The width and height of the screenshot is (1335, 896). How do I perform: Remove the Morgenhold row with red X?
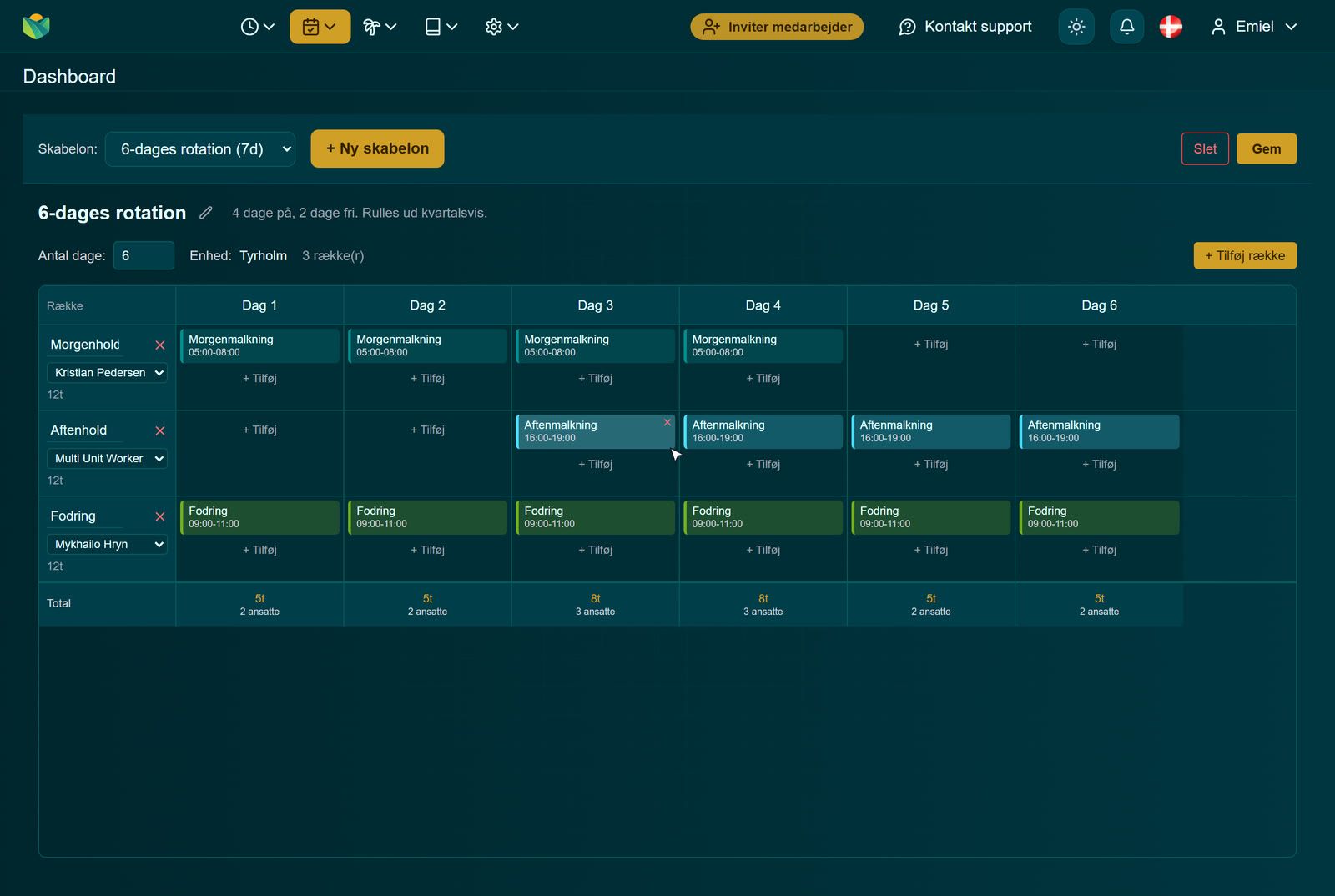[160, 345]
